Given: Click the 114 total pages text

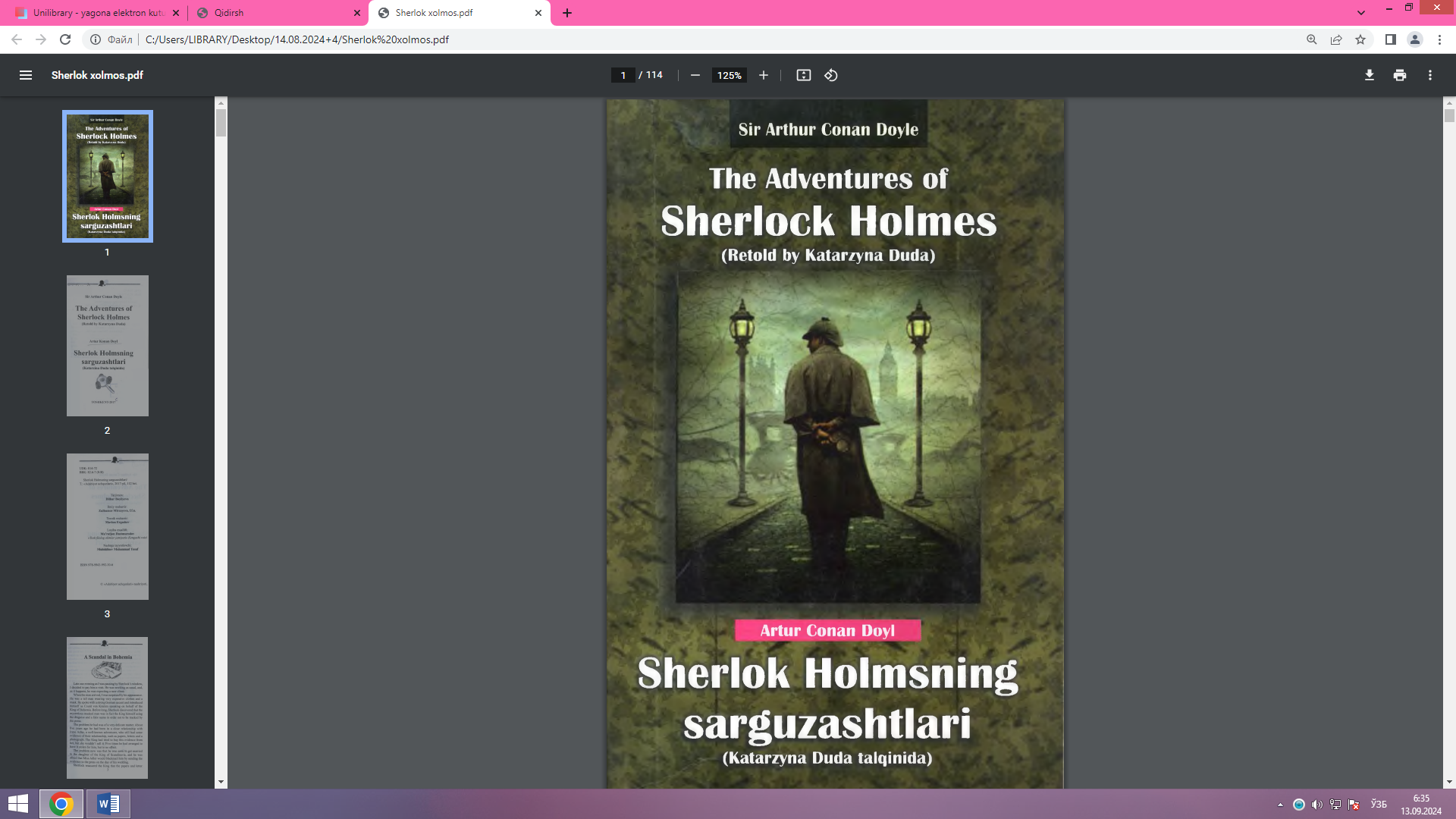Looking at the screenshot, I should (x=654, y=75).
